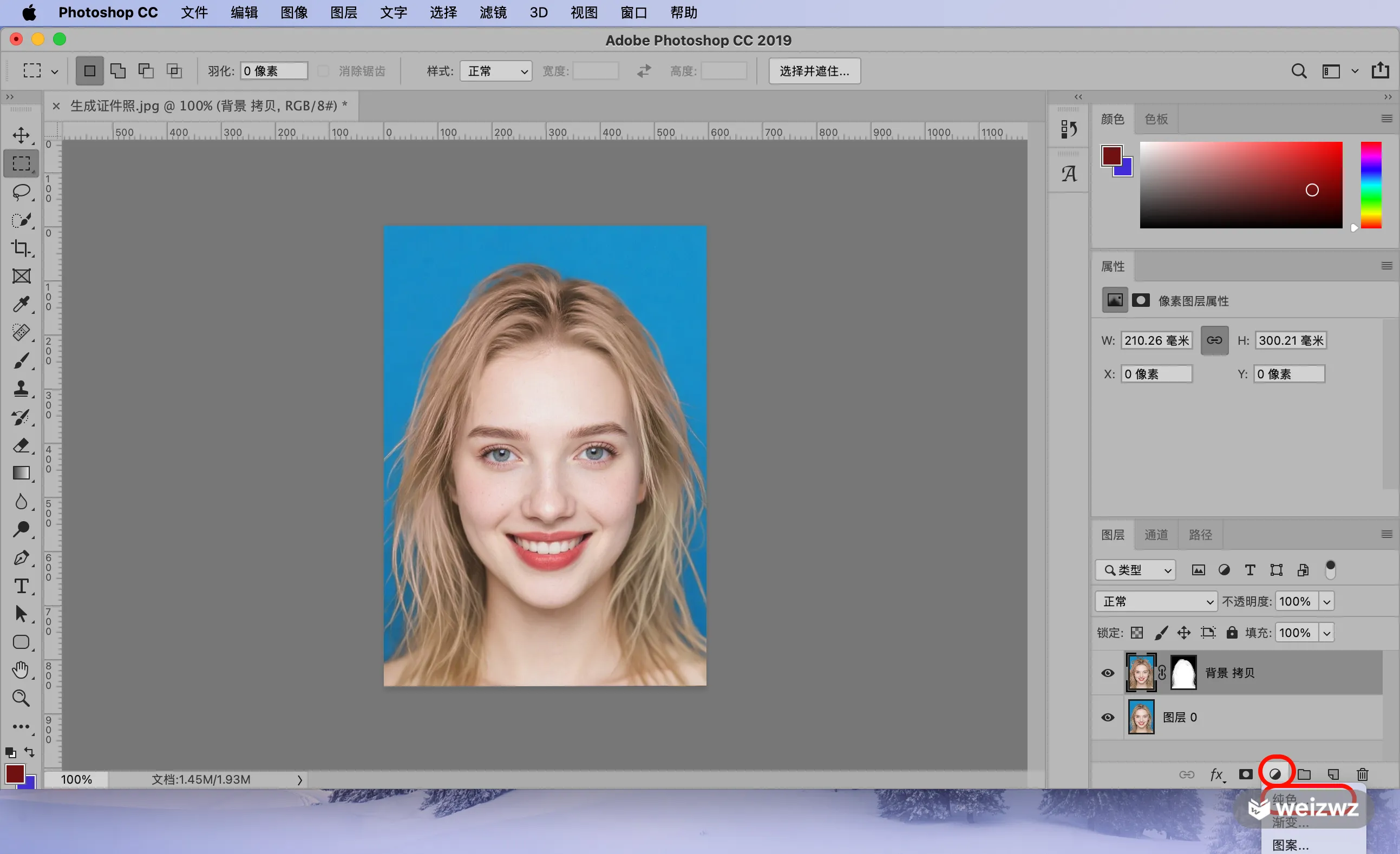Viewport: 1400px width, 854px height.
Task: Switch to the 路径 tab
Action: click(1200, 535)
